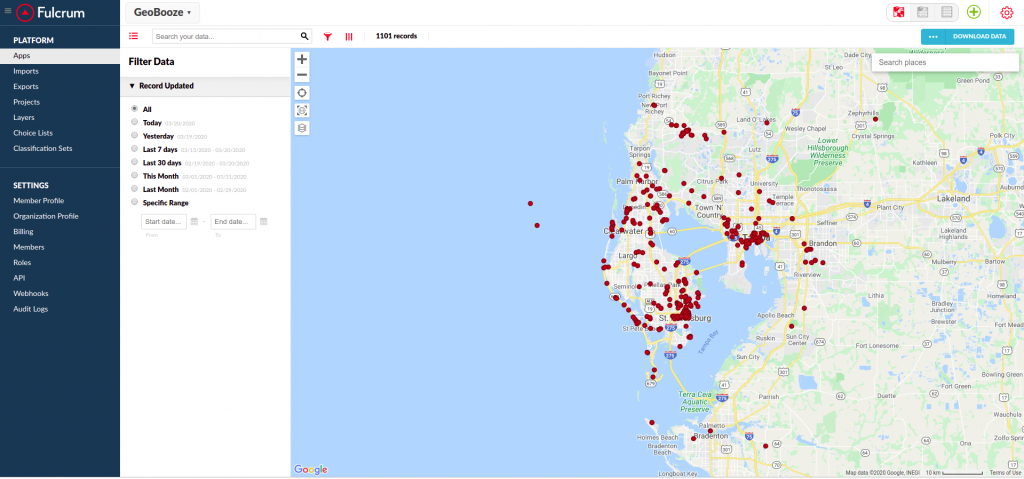Toggle the red list view icon
1024x479 pixels.
click(134, 36)
